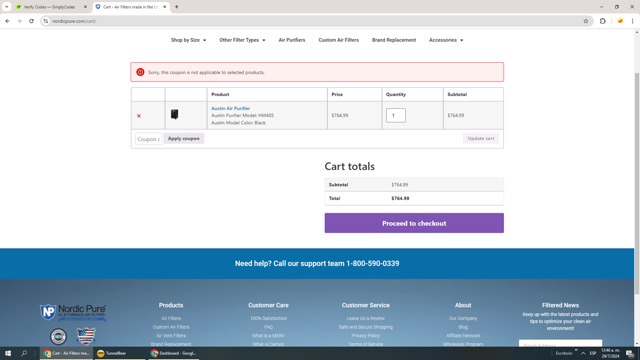The height and width of the screenshot is (360, 640).
Task: Click the coupon code input field
Action: pyautogui.click(x=149, y=139)
